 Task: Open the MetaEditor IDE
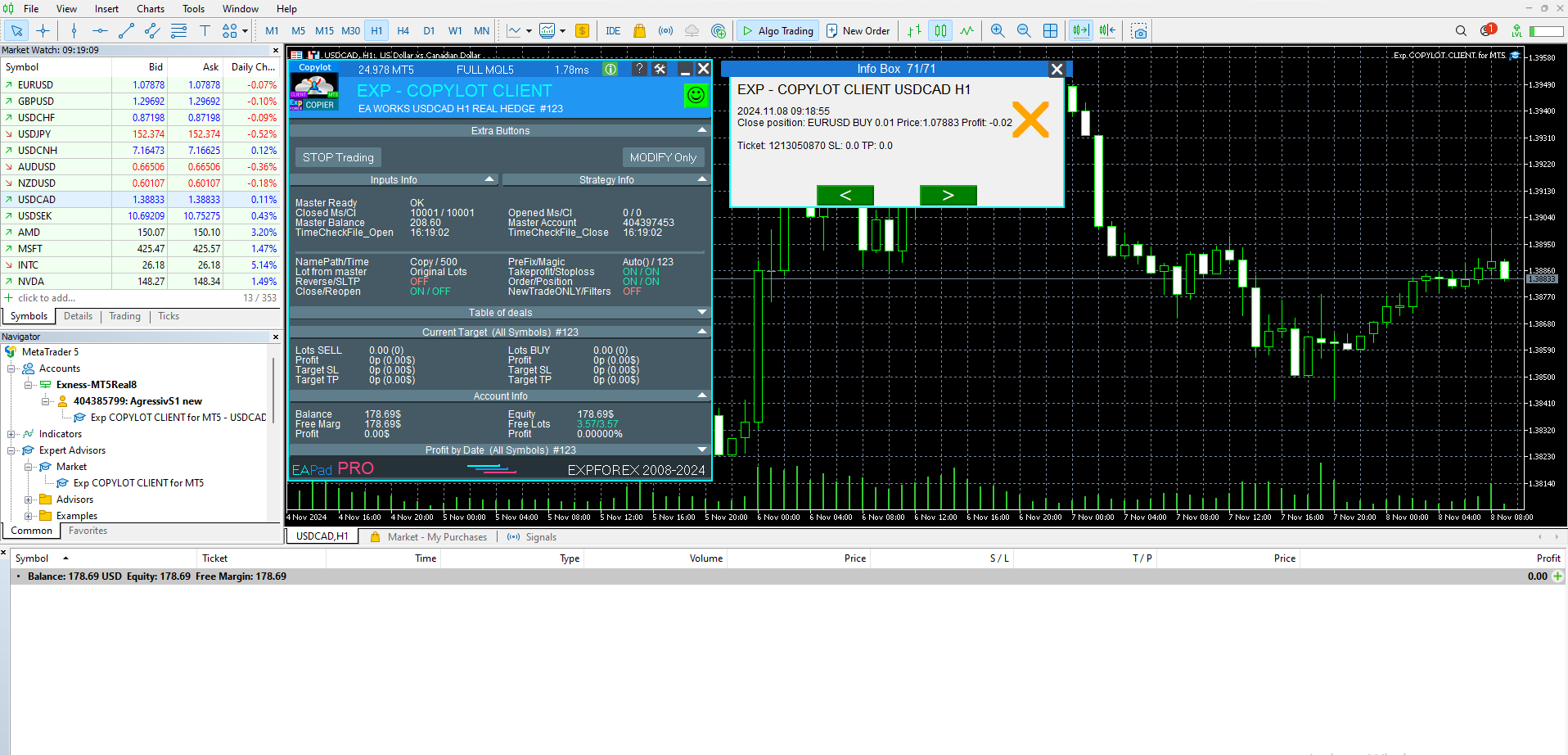click(613, 31)
